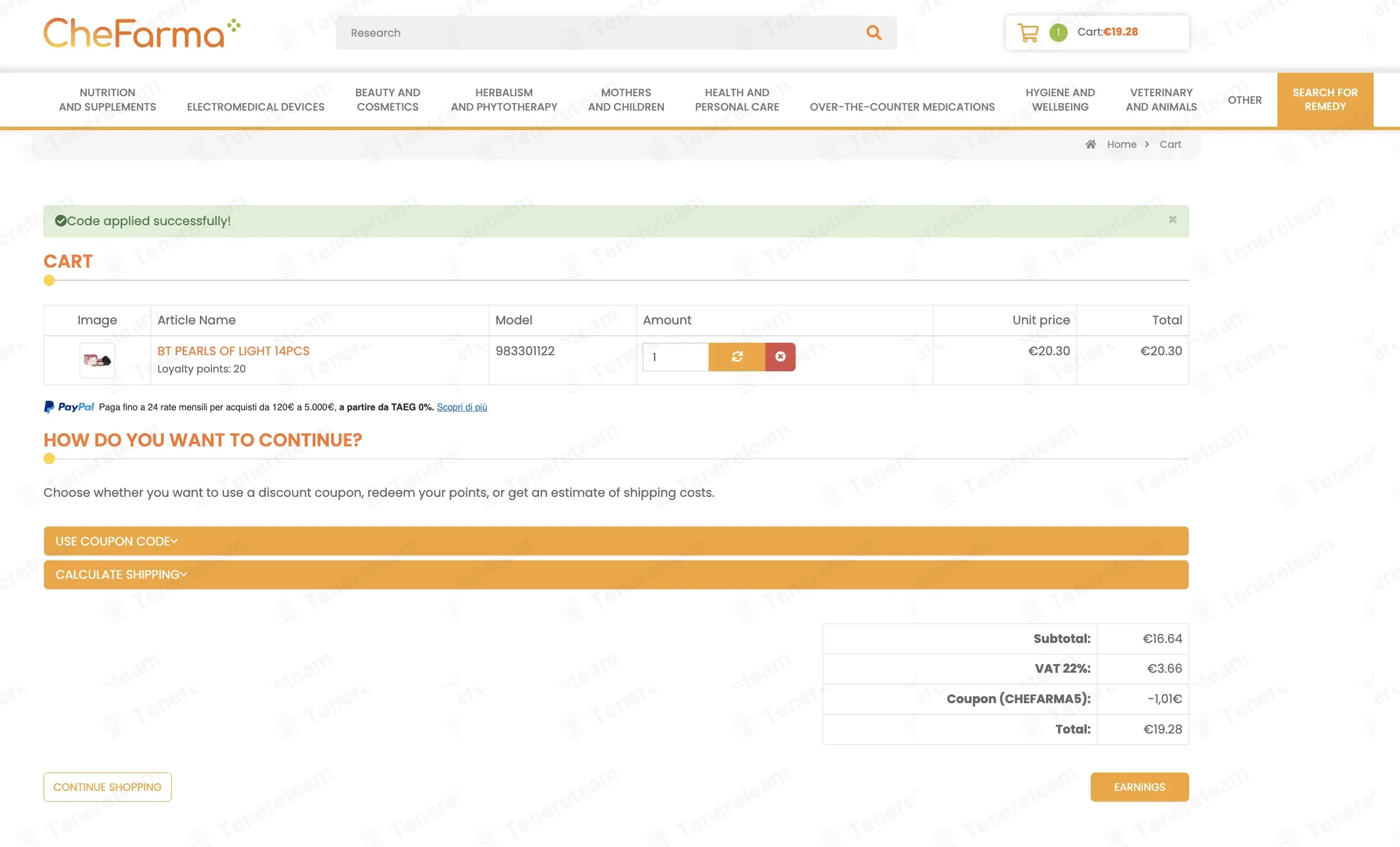Open Health and Personal Care menu

click(x=737, y=100)
